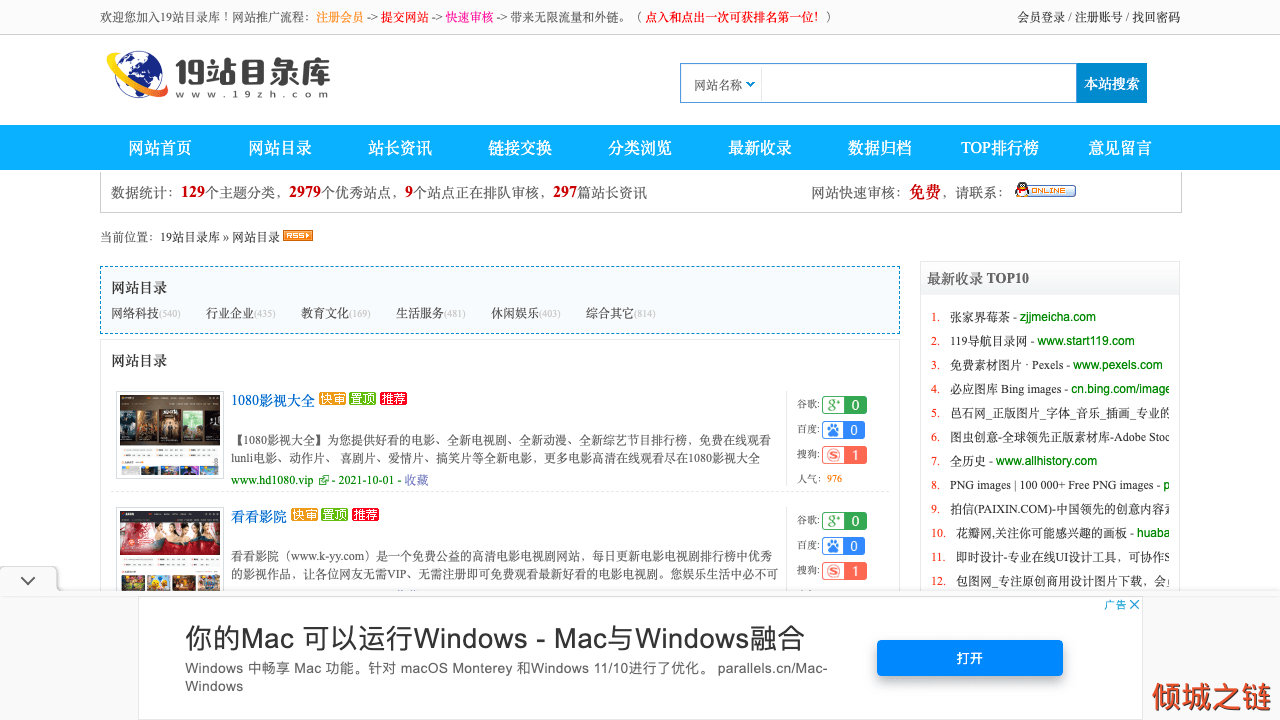This screenshot has height=720, width=1280.
Task: Click the 本站搜索 search button
Action: point(1112,83)
